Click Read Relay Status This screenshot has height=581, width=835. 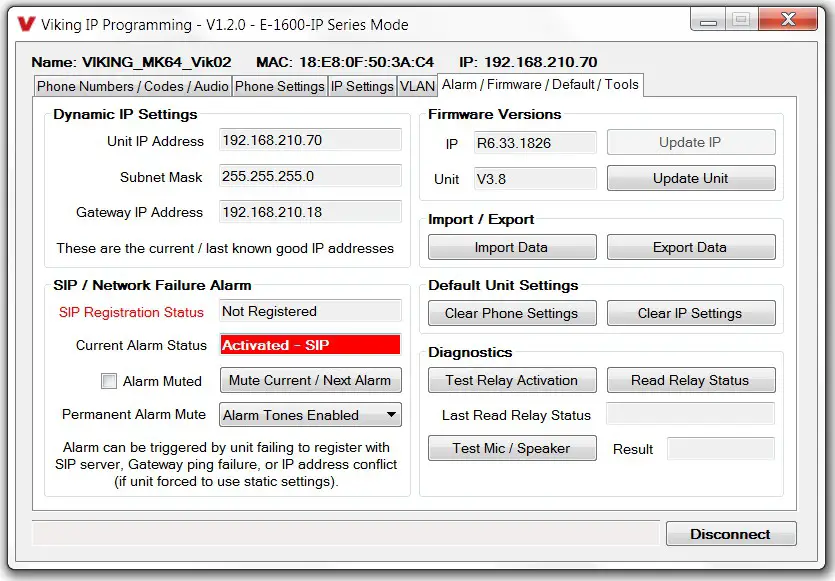[691, 380]
